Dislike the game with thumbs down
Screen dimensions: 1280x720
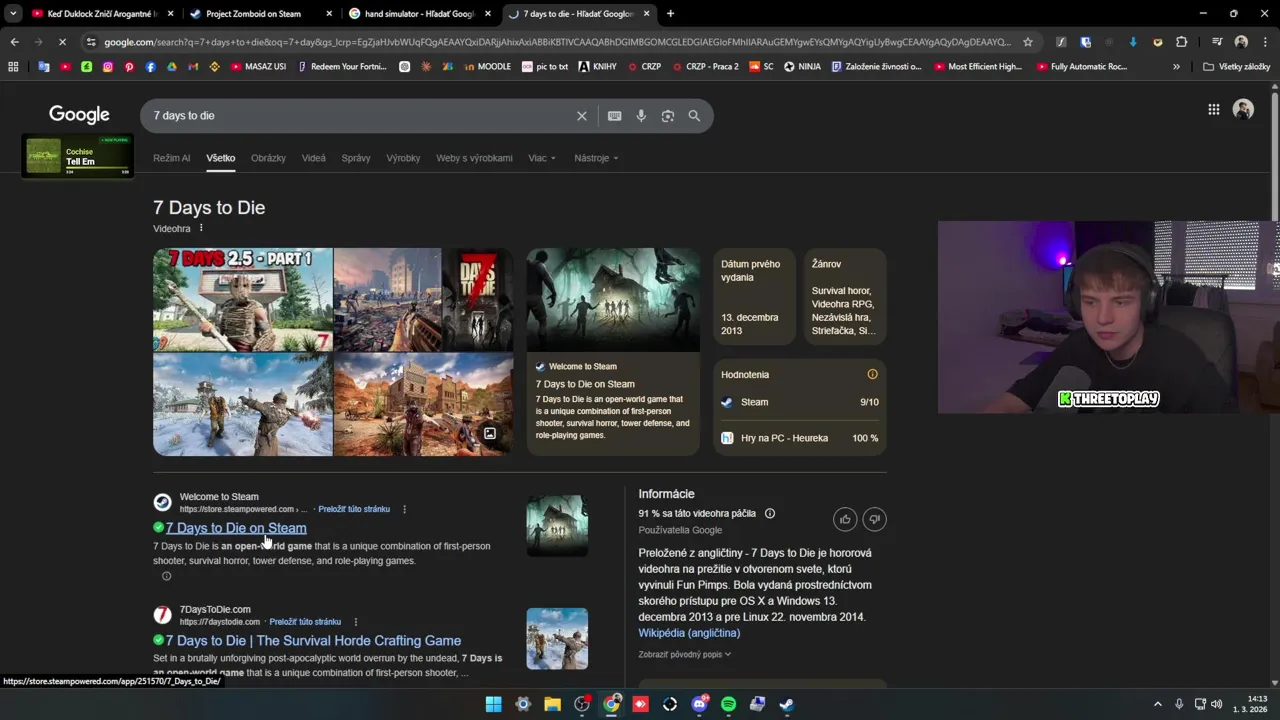pos(874,519)
